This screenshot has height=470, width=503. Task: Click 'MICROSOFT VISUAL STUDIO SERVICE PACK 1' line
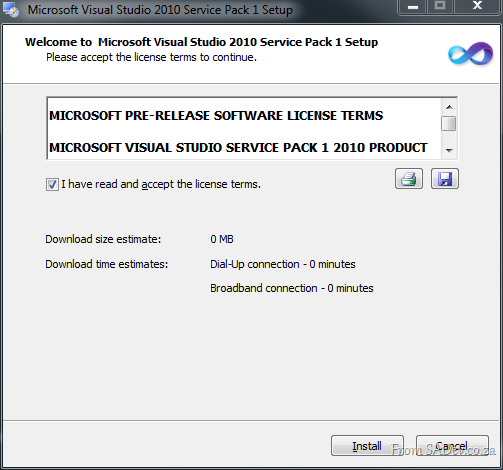tap(238, 148)
